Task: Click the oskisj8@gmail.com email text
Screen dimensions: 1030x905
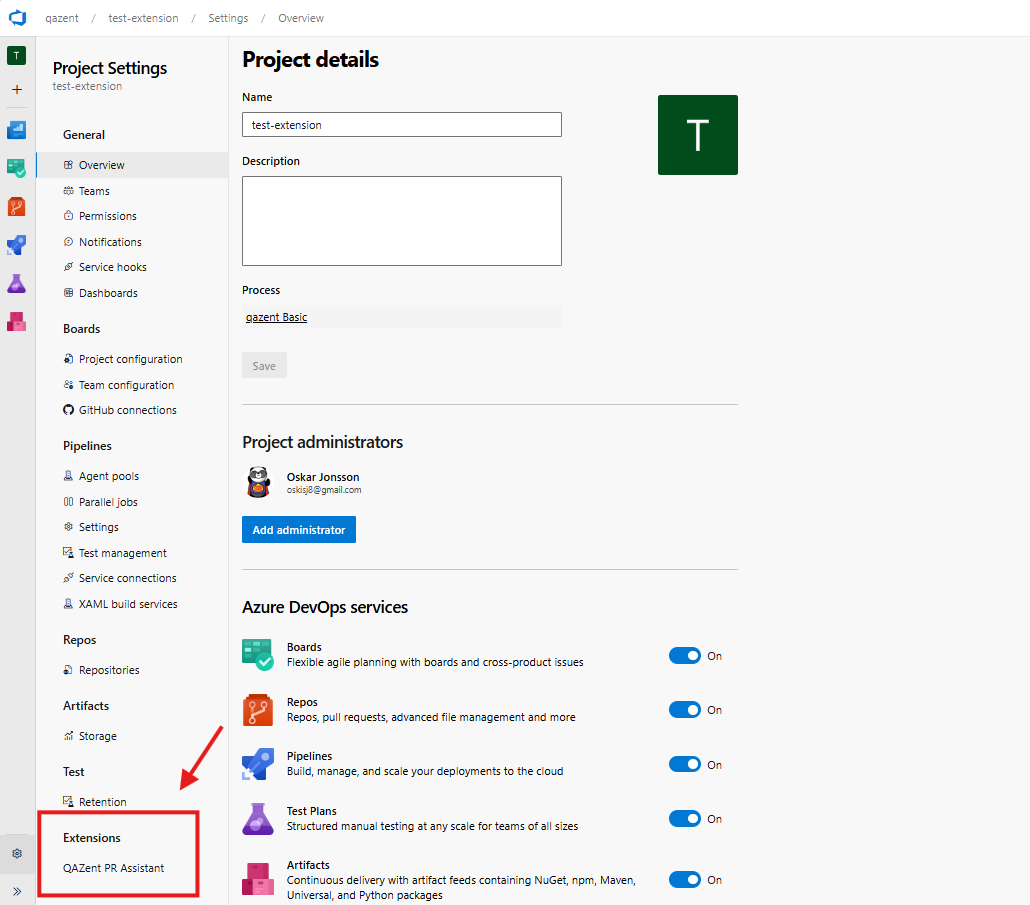Action: pos(324,490)
